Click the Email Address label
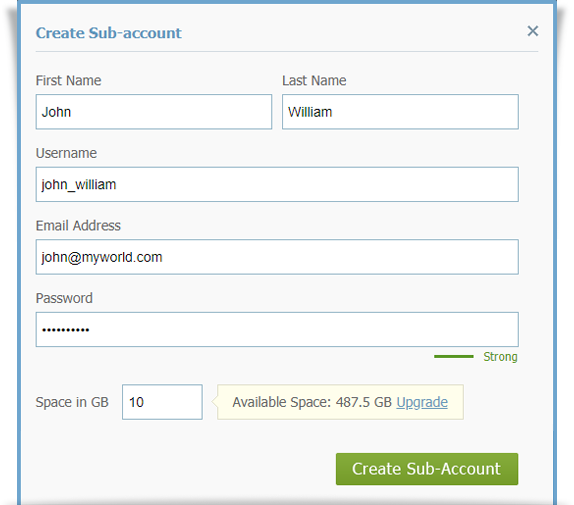The height and width of the screenshot is (505, 574). 78,225
